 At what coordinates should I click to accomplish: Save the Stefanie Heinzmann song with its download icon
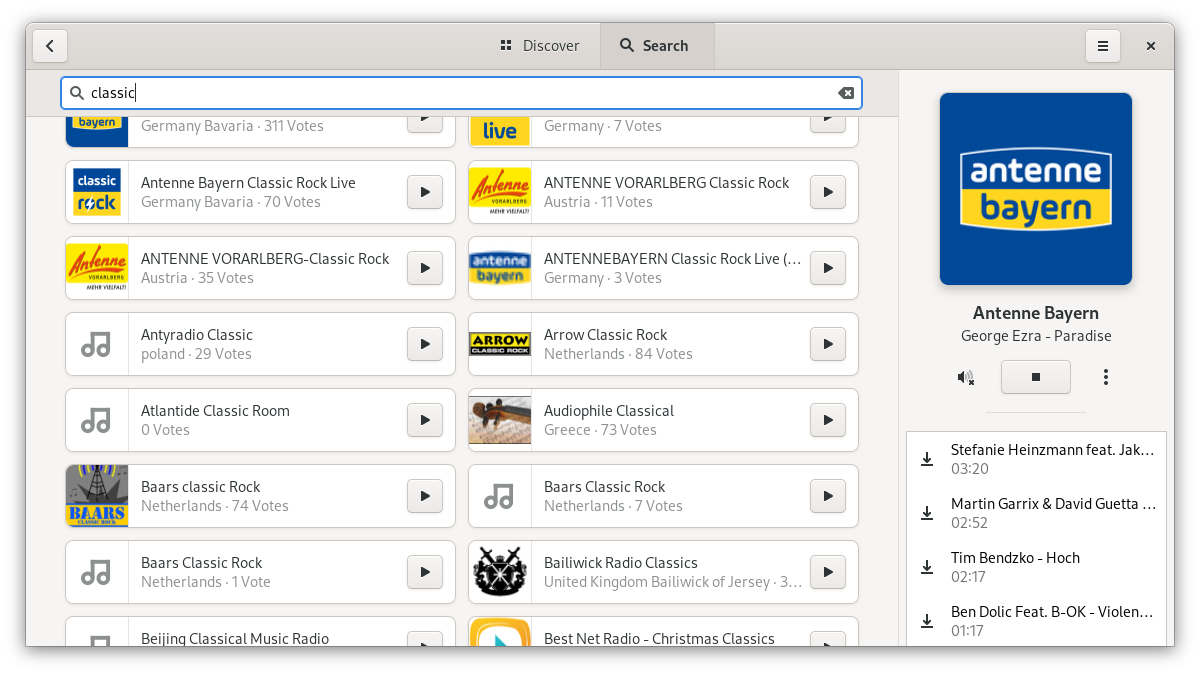pyautogui.click(x=927, y=459)
